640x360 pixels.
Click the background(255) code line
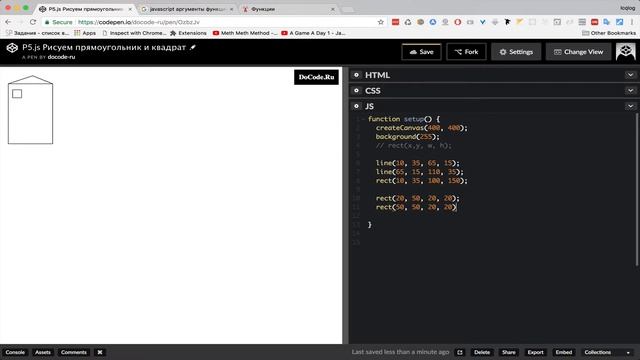tap(407, 137)
